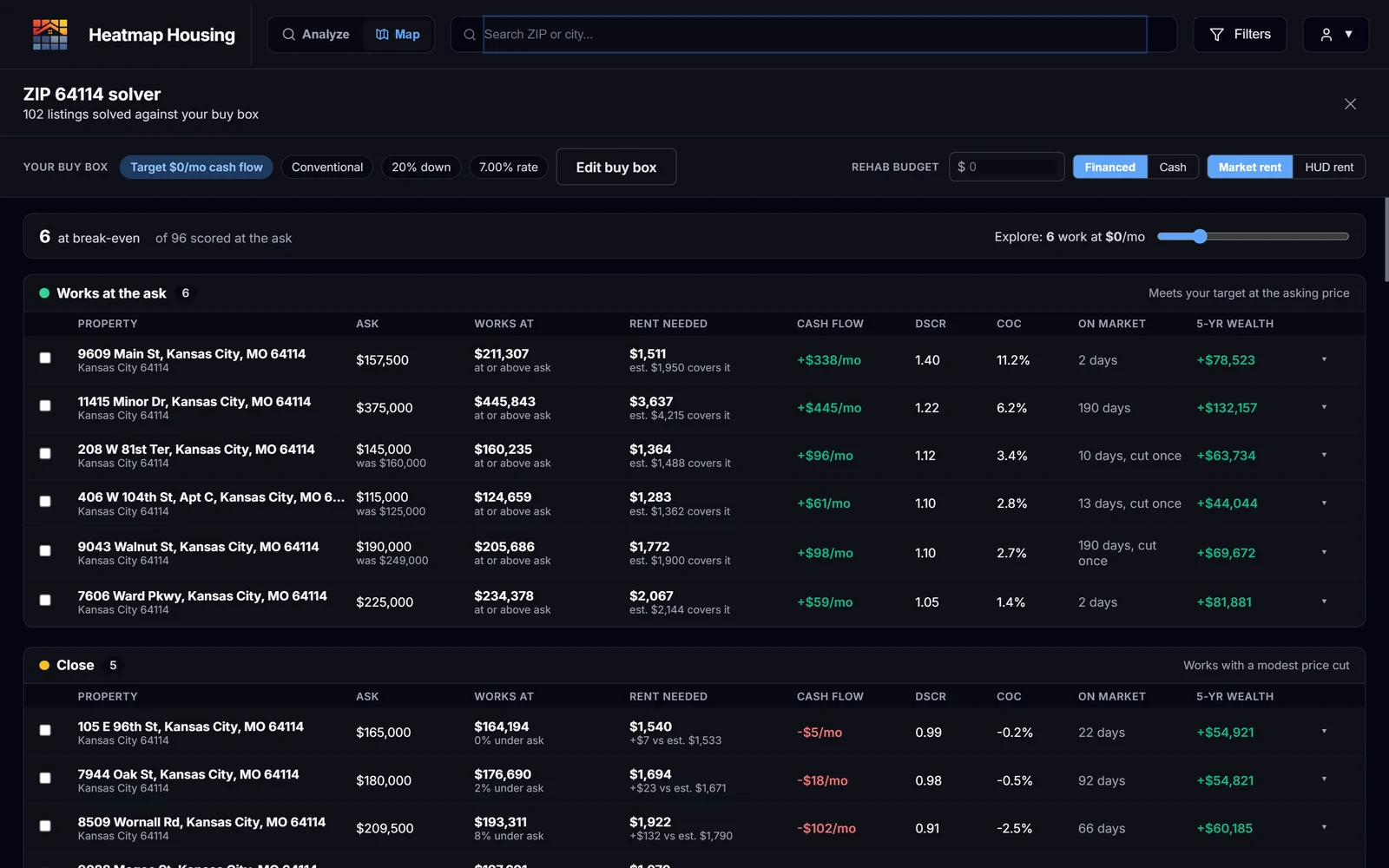Click the Conventional loan chip

tap(327, 168)
